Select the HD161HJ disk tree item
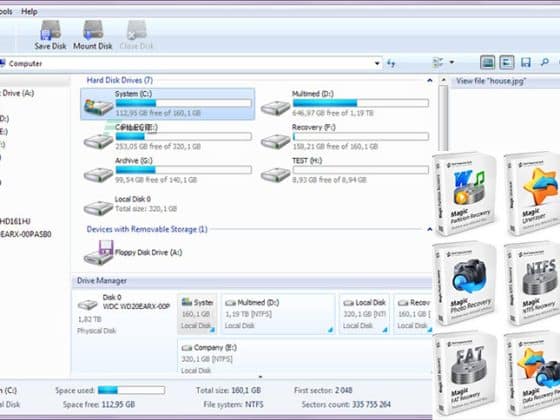This screenshot has width=560, height=420. (x=15, y=221)
